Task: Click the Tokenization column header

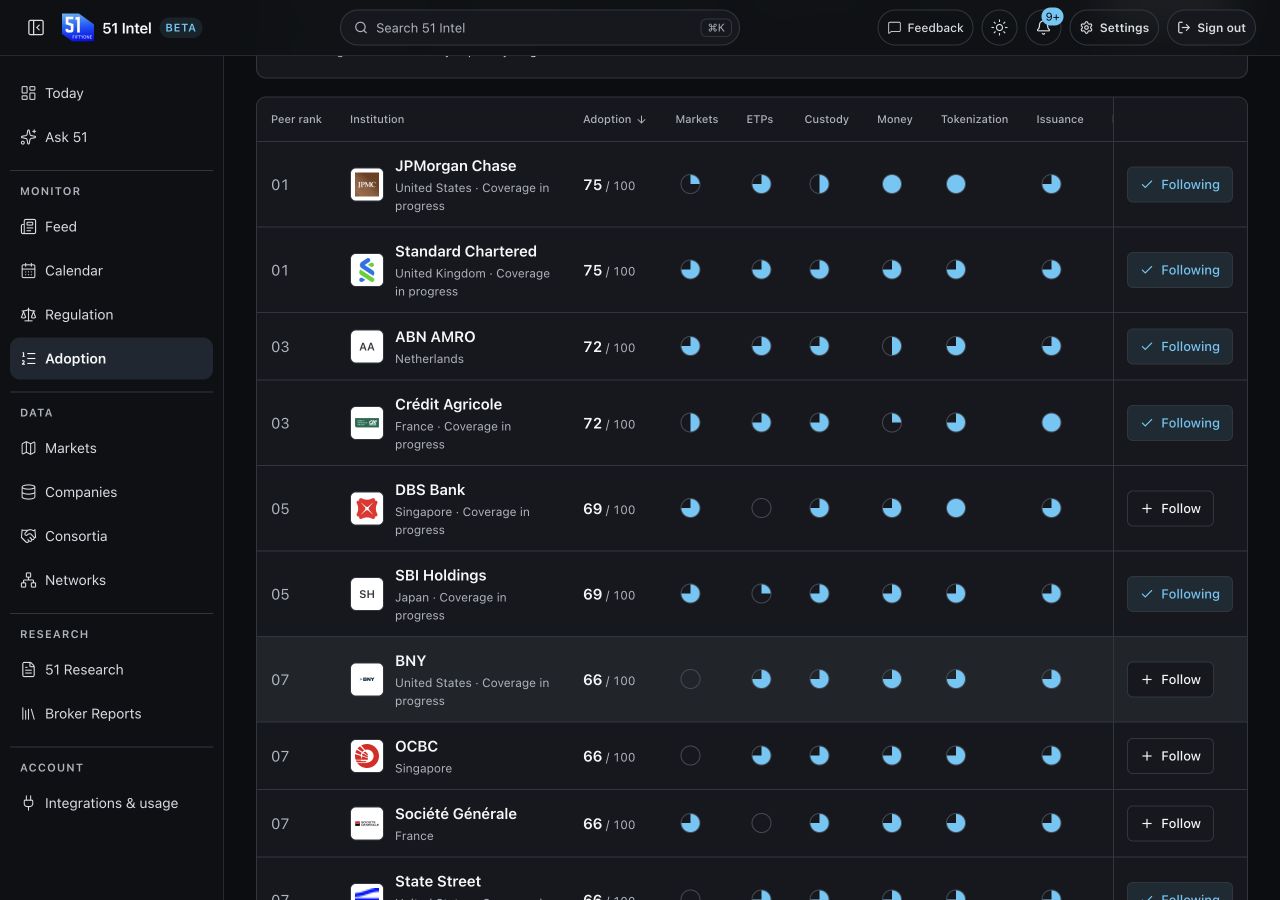Action: coord(974,119)
